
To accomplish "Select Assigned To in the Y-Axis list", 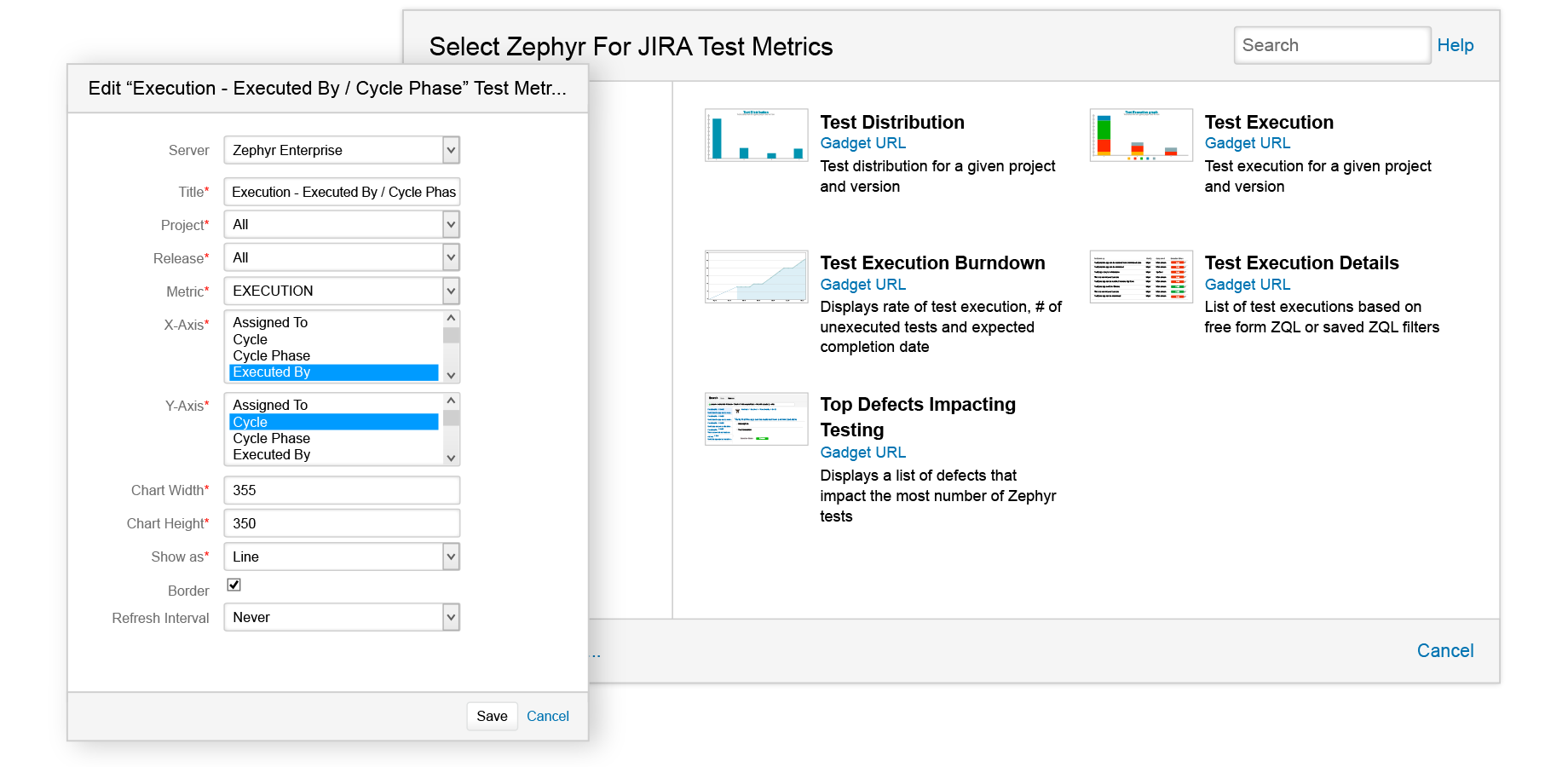I will (334, 406).
